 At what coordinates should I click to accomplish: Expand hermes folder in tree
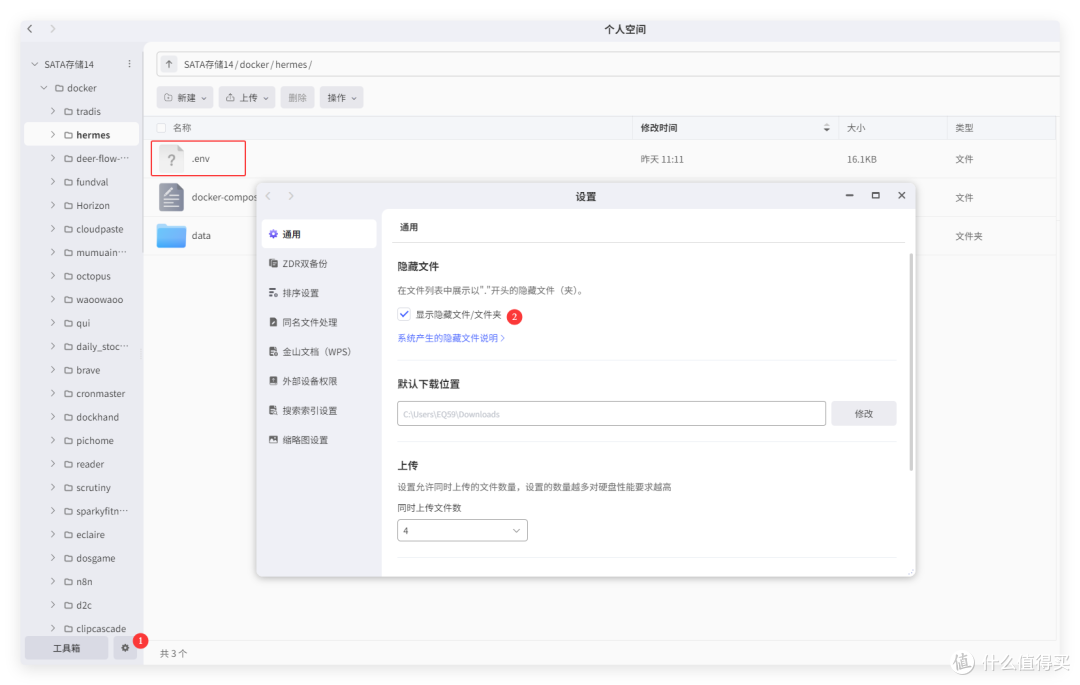[53, 135]
